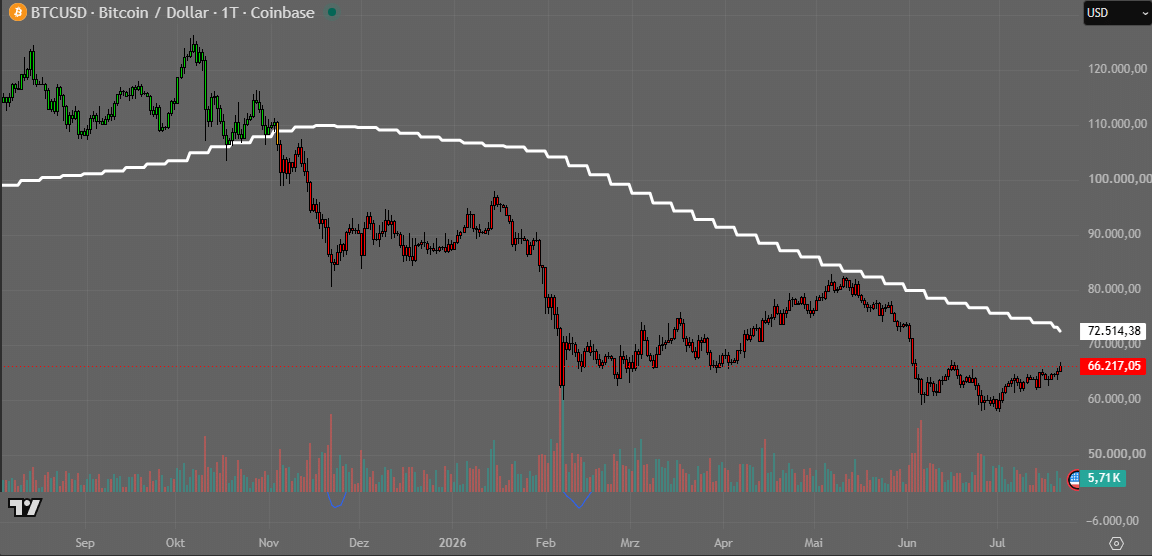Click the Jul label on time axis
The width and height of the screenshot is (1153, 557).
click(996, 544)
